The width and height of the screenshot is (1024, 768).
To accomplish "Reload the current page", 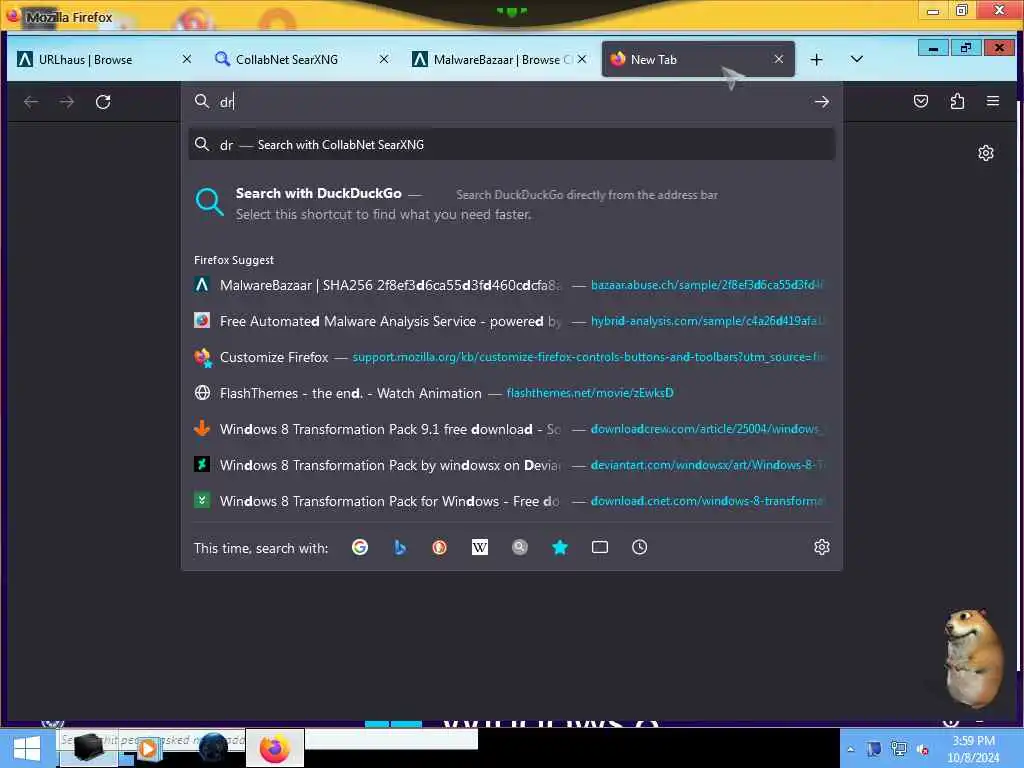I will pos(103,102).
